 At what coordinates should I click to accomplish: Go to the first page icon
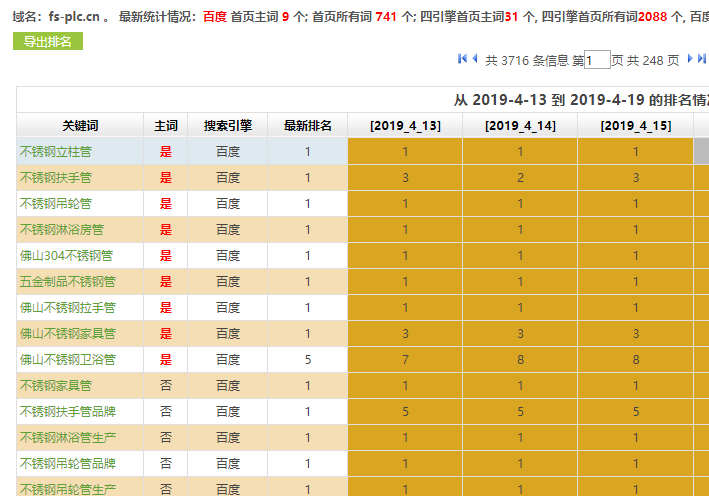462,60
